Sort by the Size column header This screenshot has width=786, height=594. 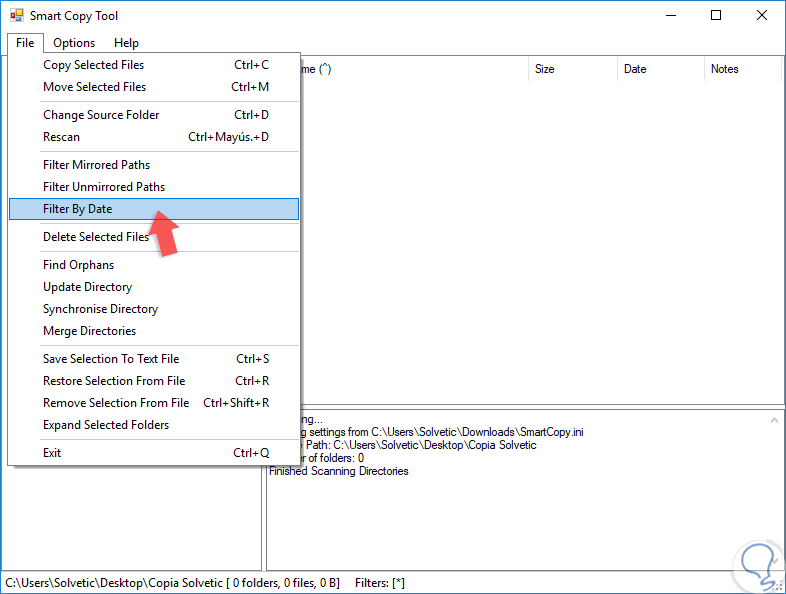tap(573, 69)
